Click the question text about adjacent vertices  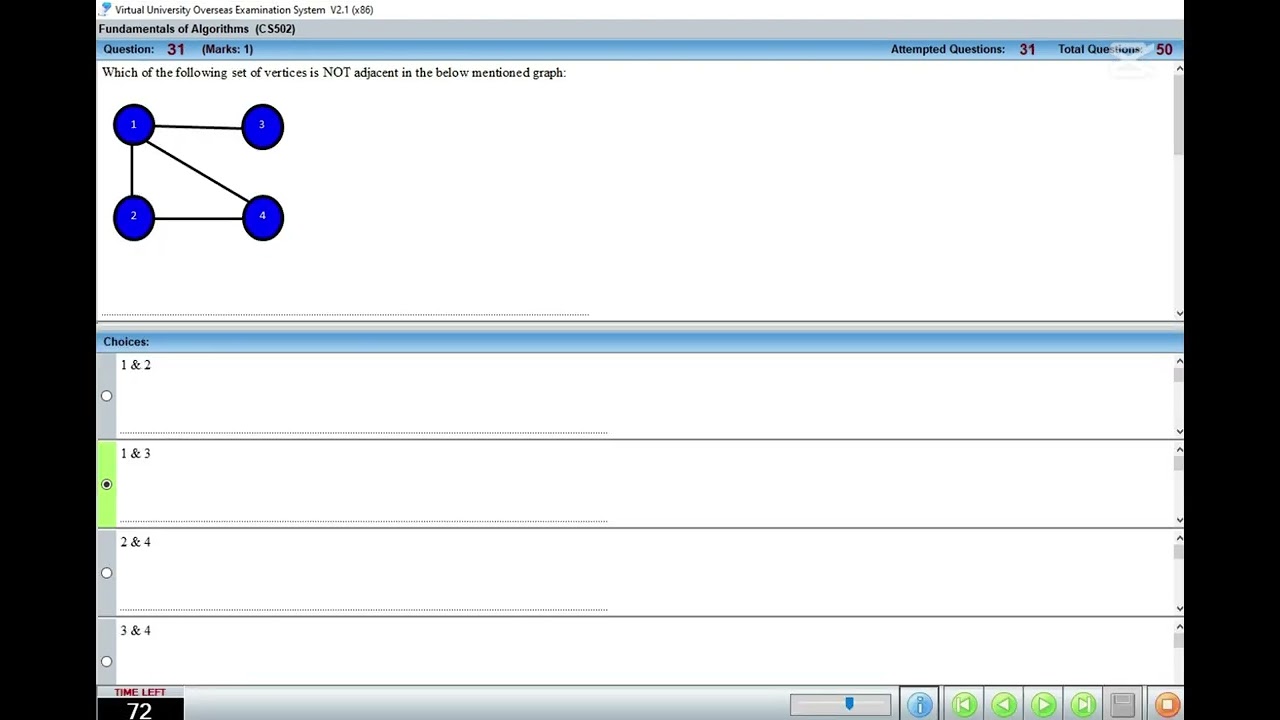tap(334, 72)
